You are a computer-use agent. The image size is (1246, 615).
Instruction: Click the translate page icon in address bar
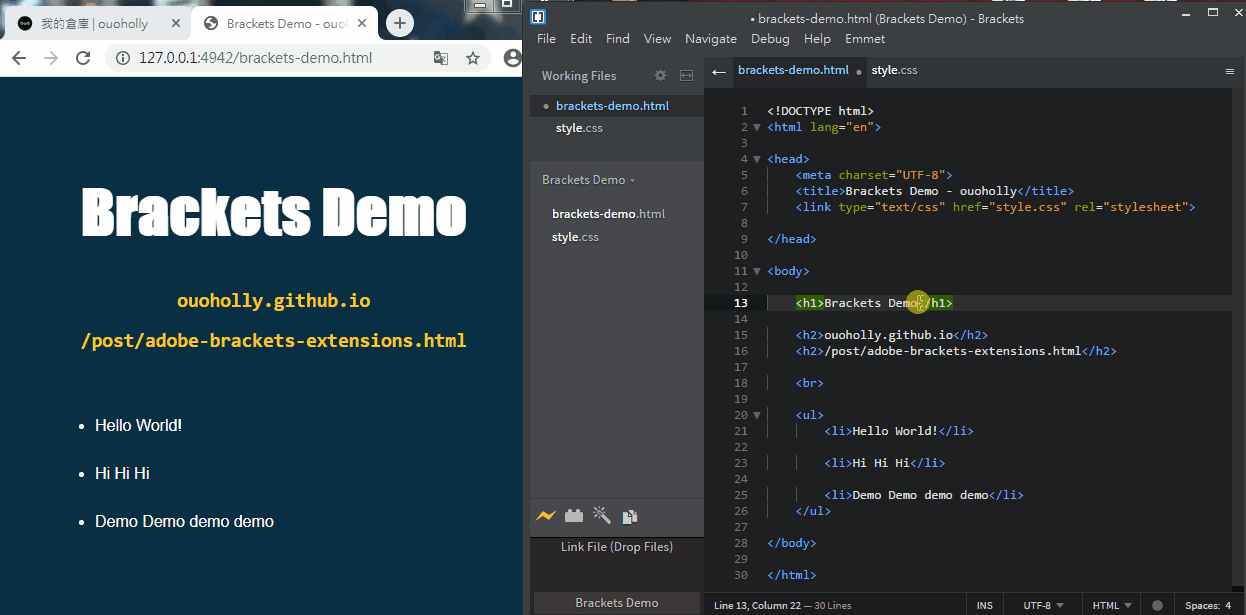(x=441, y=58)
